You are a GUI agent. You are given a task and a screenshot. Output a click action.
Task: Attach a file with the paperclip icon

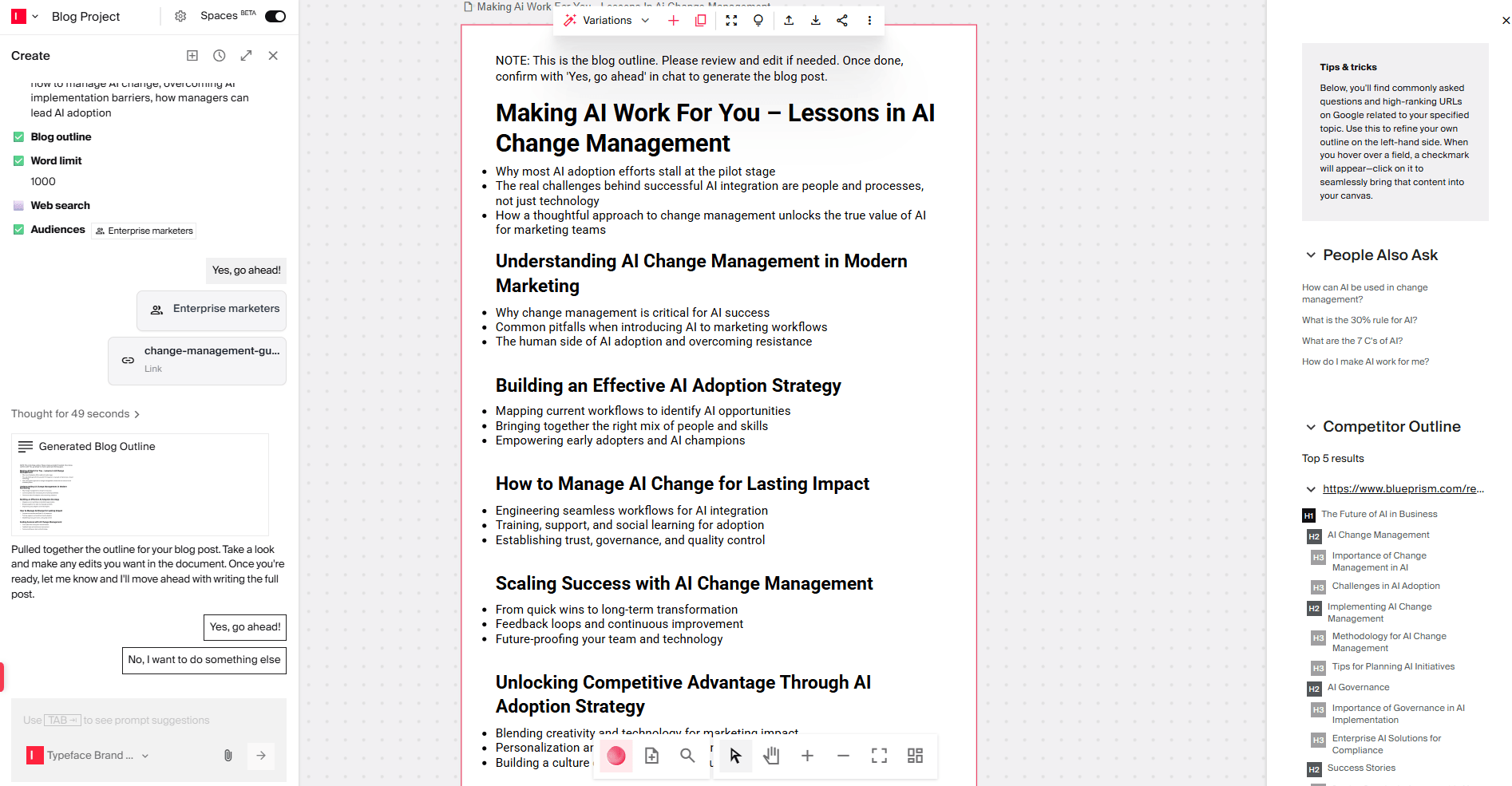click(x=228, y=756)
